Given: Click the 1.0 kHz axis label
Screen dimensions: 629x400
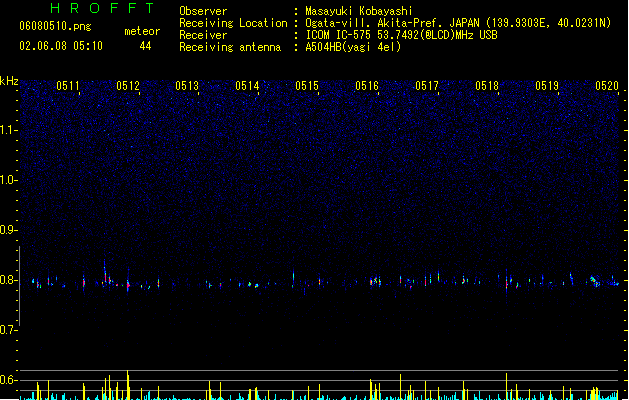Looking at the screenshot, I should [8, 180].
